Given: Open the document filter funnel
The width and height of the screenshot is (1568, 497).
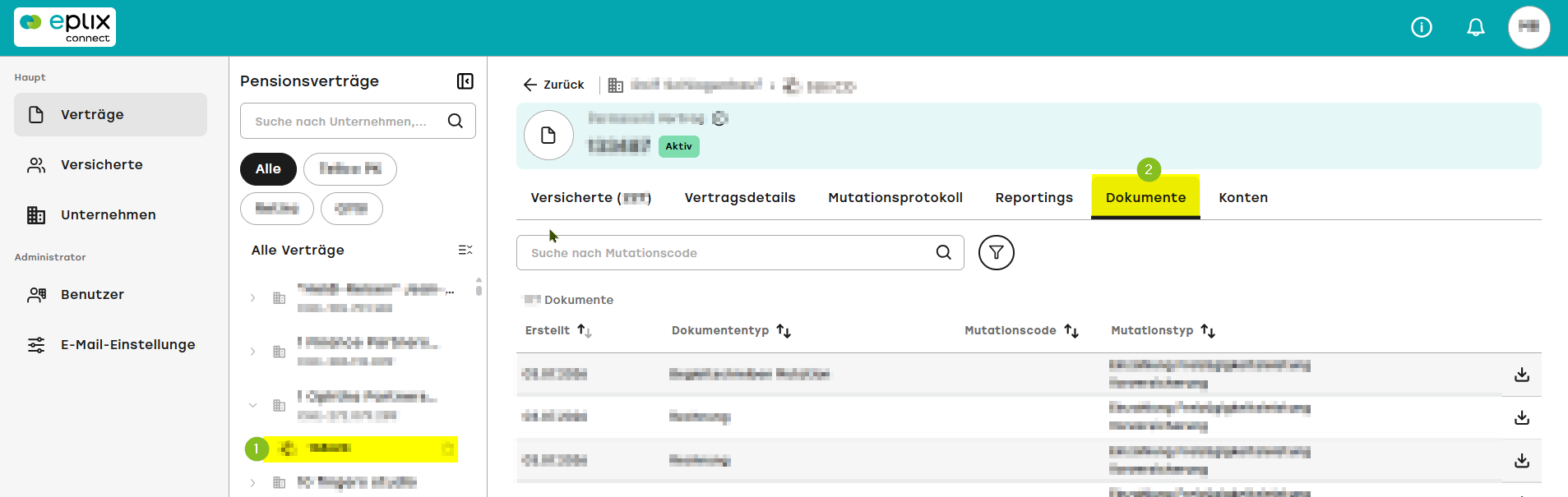Looking at the screenshot, I should point(997,252).
